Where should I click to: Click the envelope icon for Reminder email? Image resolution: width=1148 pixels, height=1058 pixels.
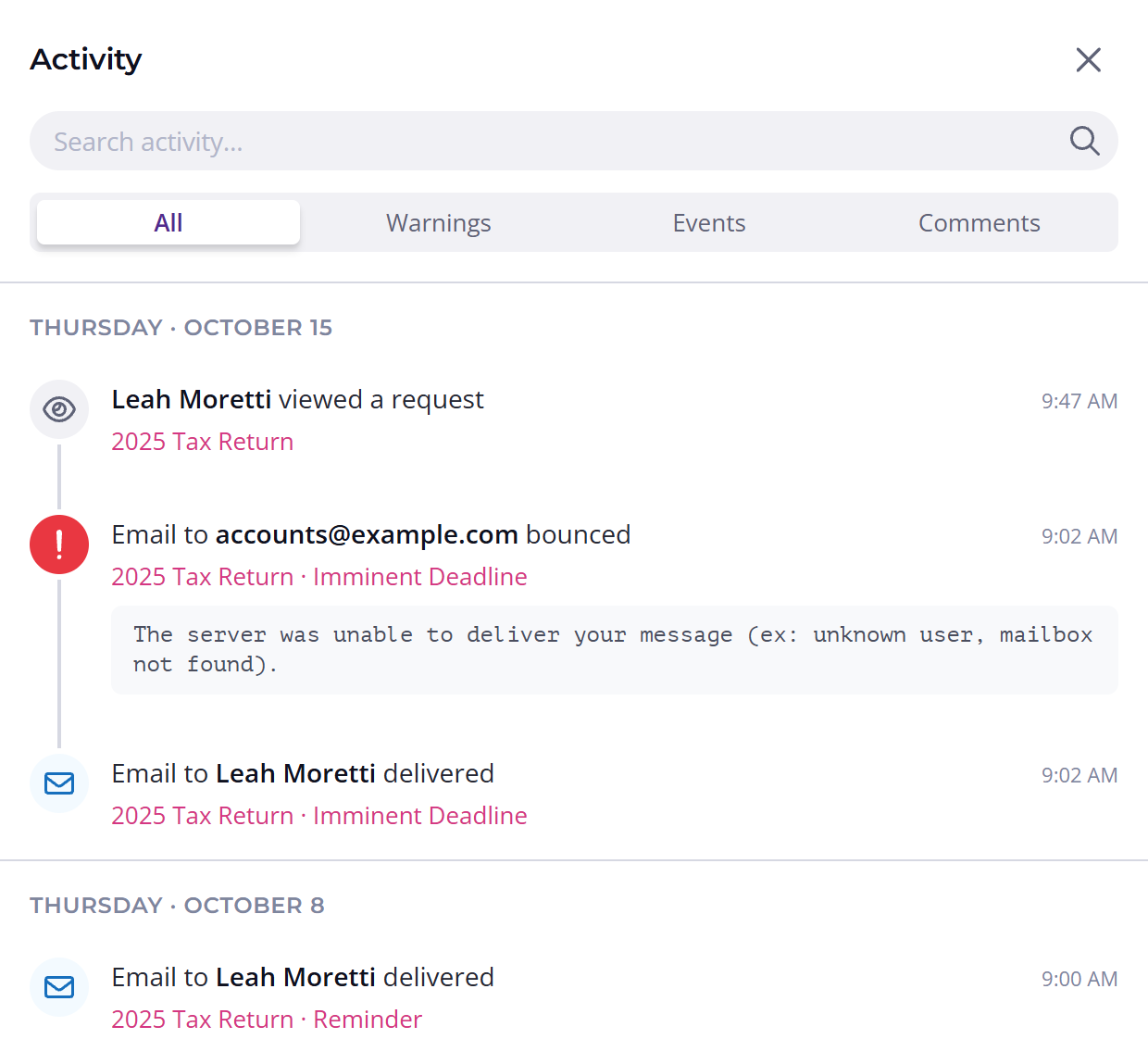tap(59, 987)
